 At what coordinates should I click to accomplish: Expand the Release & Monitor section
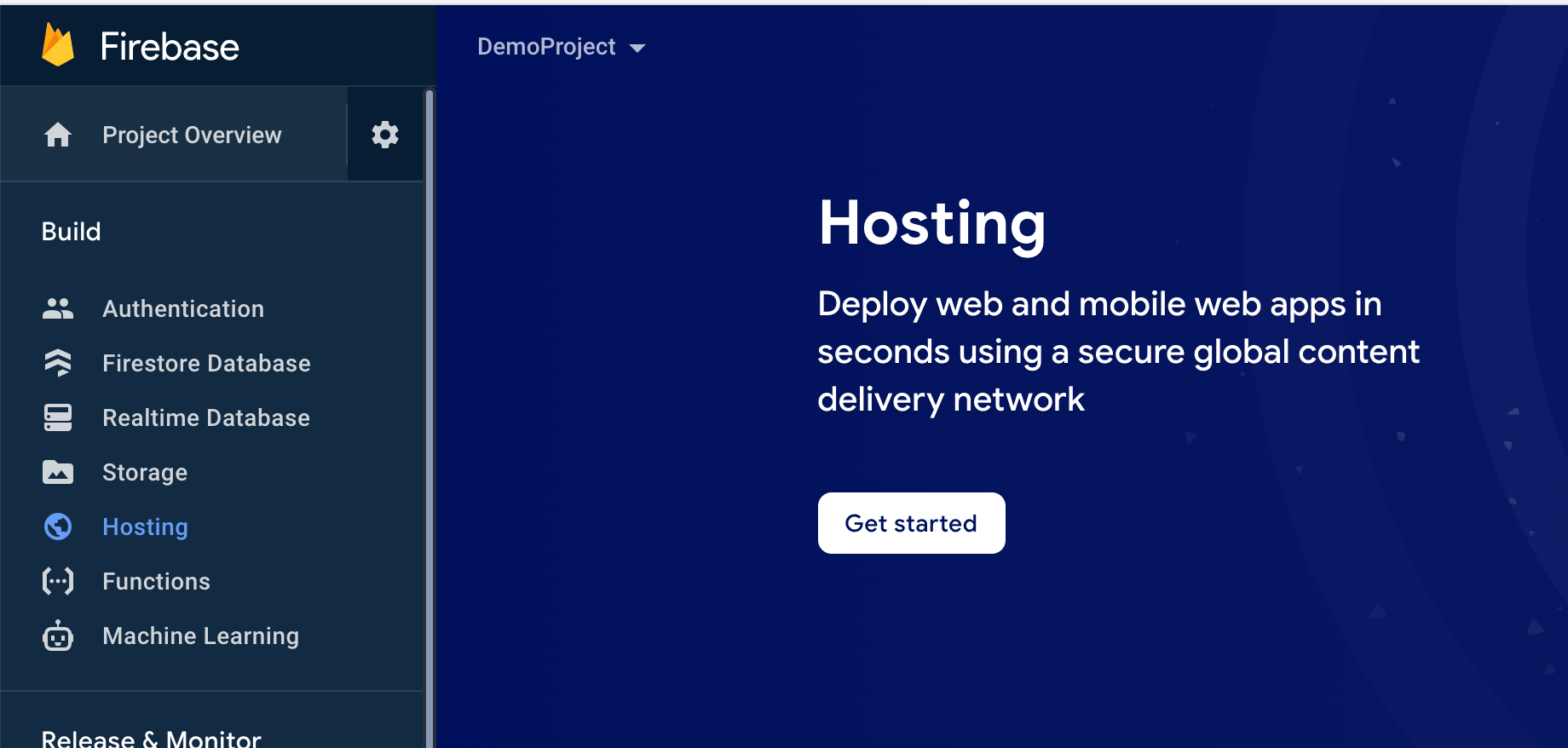(152, 738)
